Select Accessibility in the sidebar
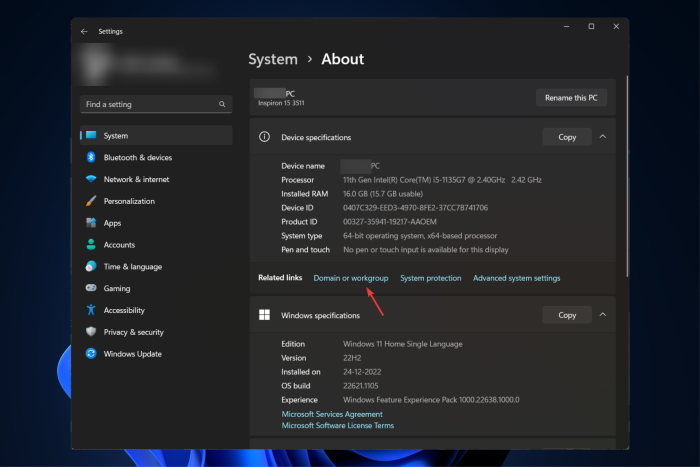This screenshot has width=700, height=467. coord(156,310)
